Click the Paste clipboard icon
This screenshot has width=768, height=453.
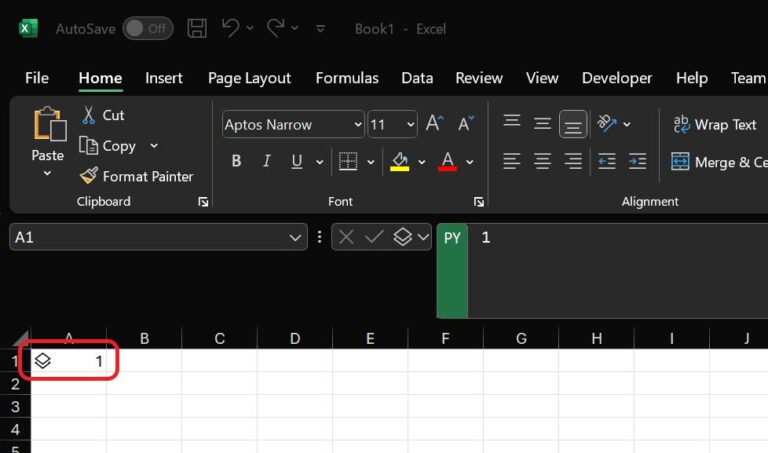(49, 123)
